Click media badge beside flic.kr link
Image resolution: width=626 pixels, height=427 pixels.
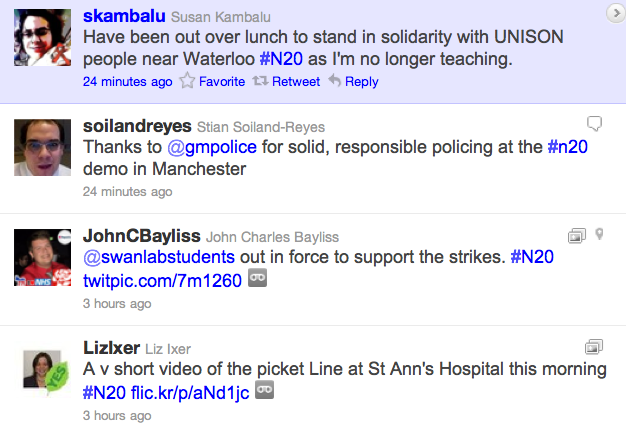click(265, 391)
